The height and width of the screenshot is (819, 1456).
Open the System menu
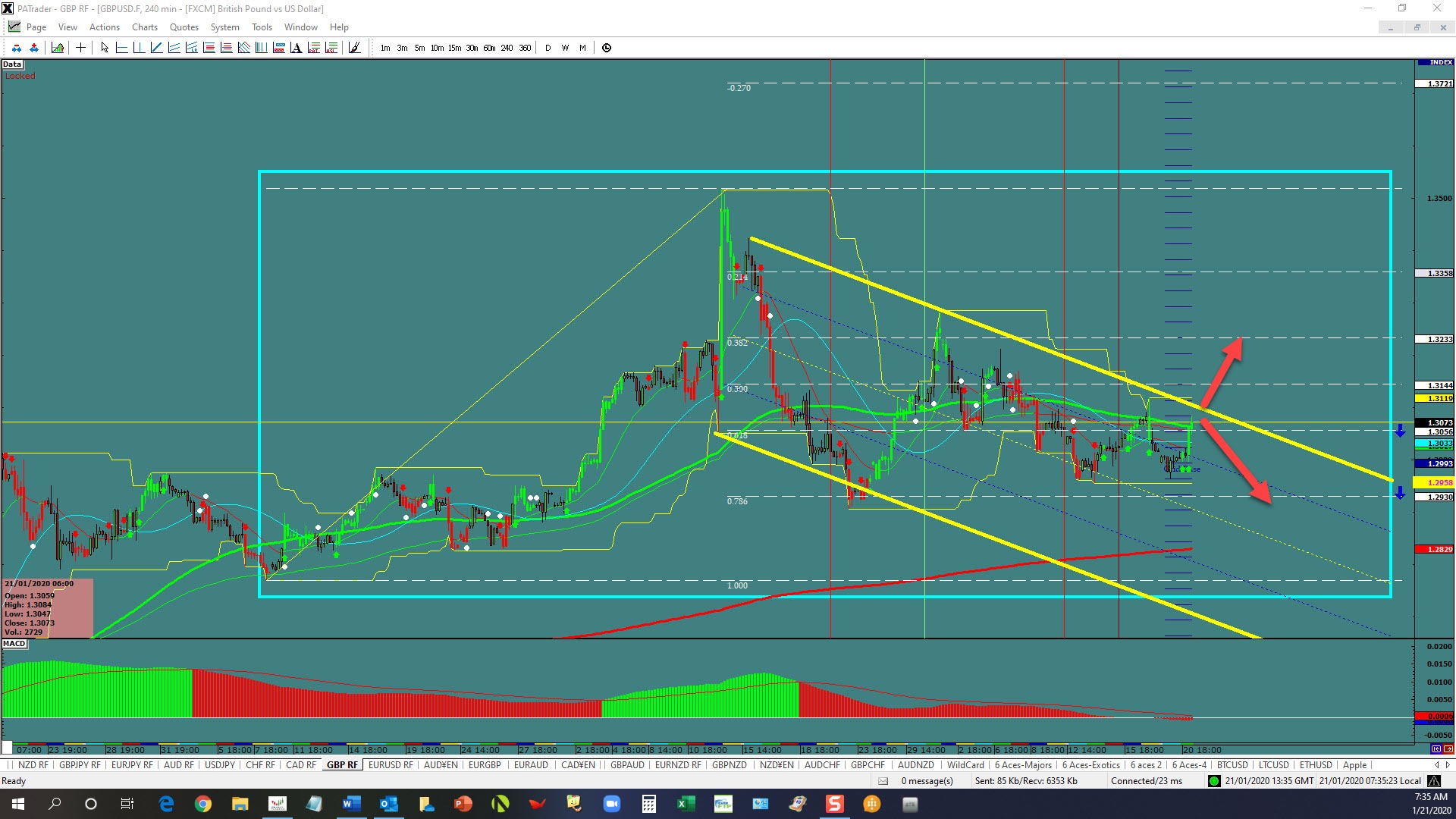(224, 27)
